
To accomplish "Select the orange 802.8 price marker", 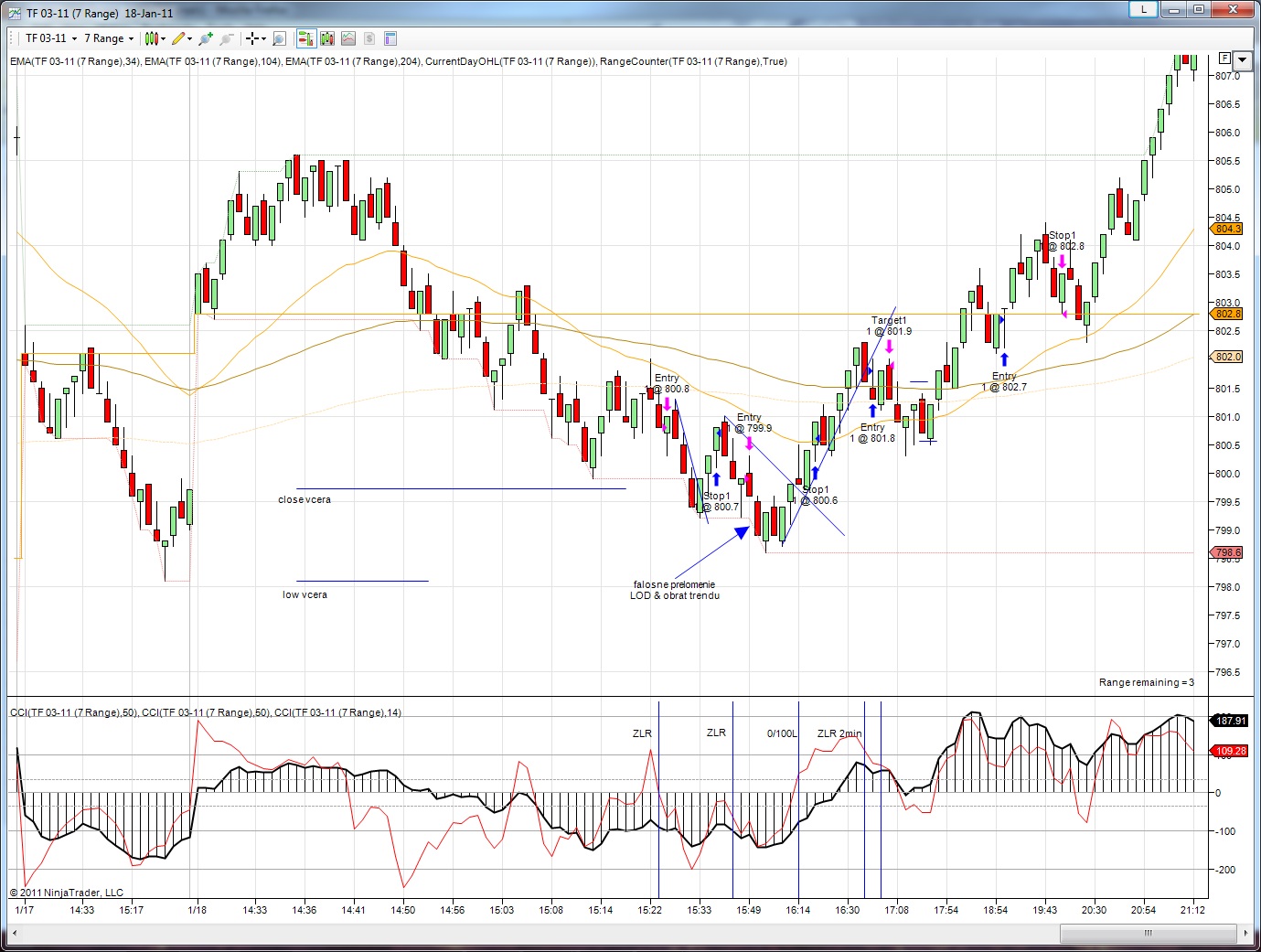I will (x=1227, y=314).
